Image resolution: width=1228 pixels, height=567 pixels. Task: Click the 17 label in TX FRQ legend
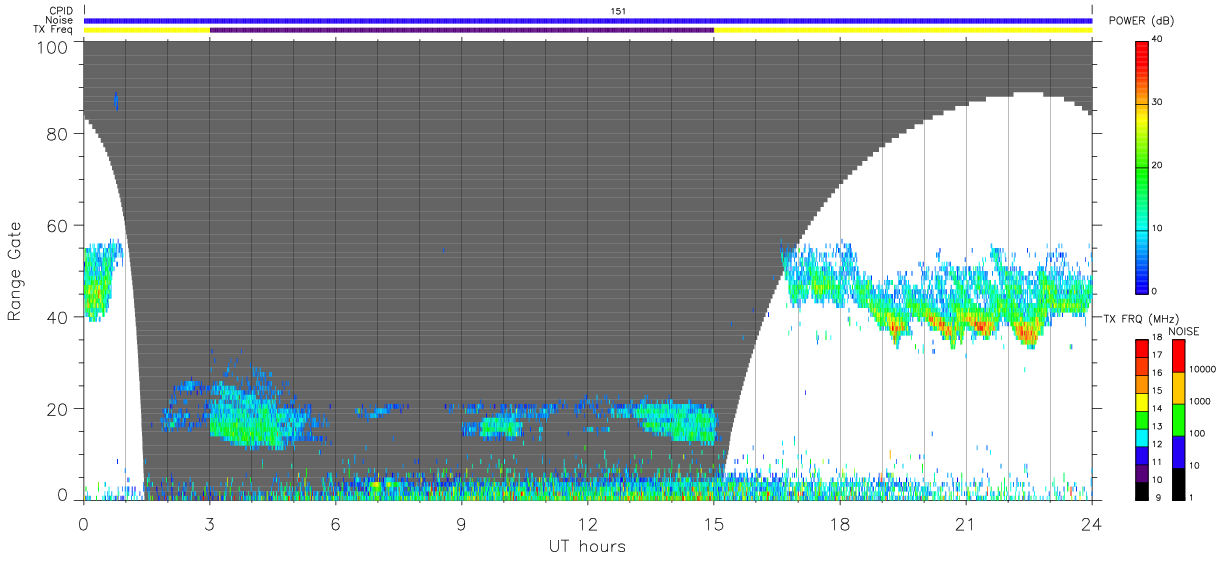click(1157, 355)
